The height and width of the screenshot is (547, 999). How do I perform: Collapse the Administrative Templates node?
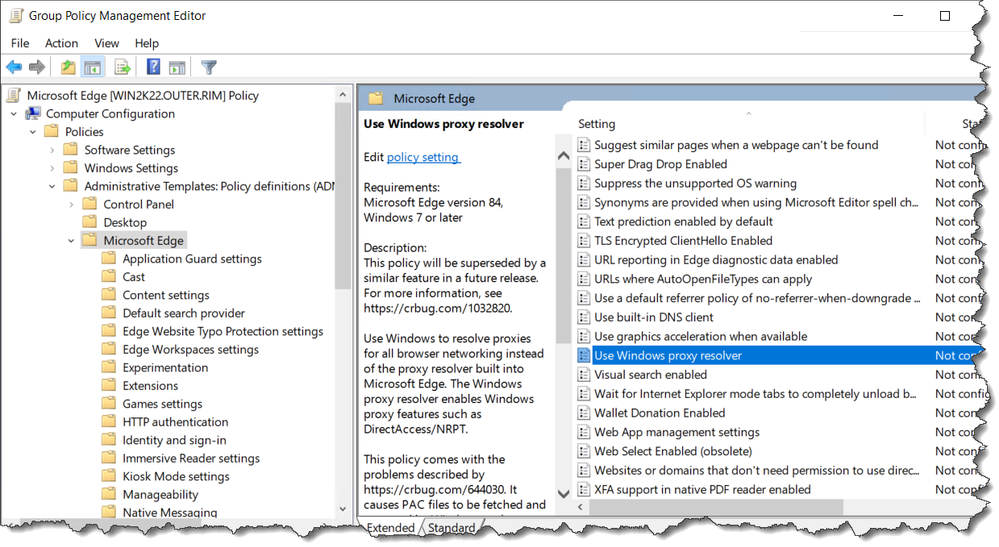pyautogui.click(x=52, y=187)
